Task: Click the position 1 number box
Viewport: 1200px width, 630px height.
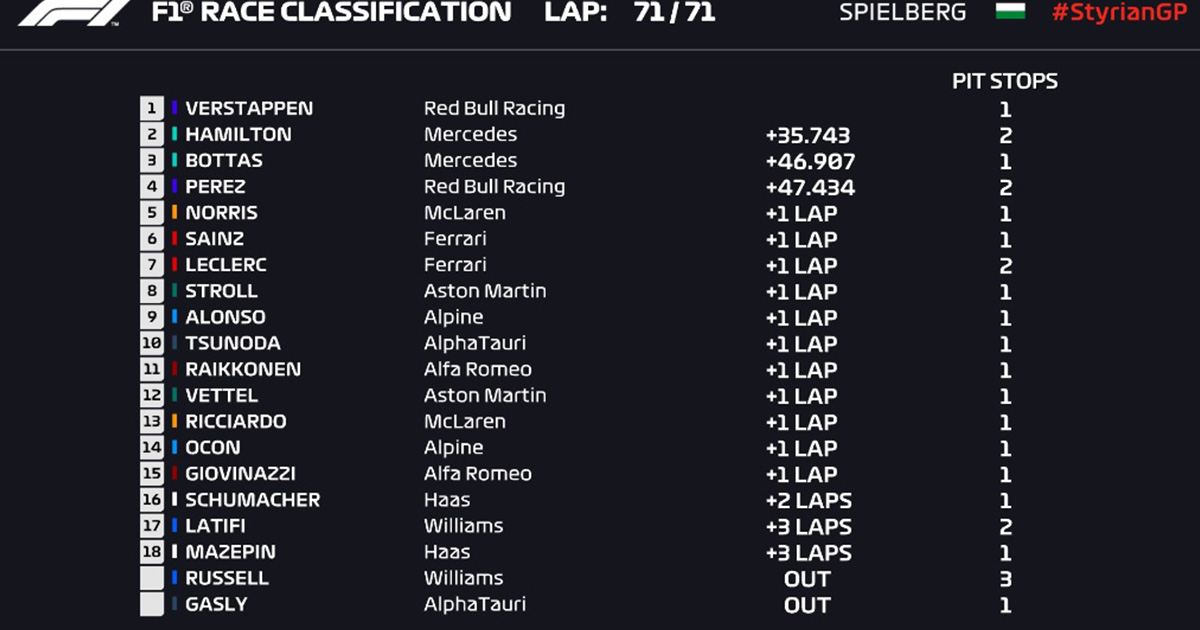Action: click(152, 108)
